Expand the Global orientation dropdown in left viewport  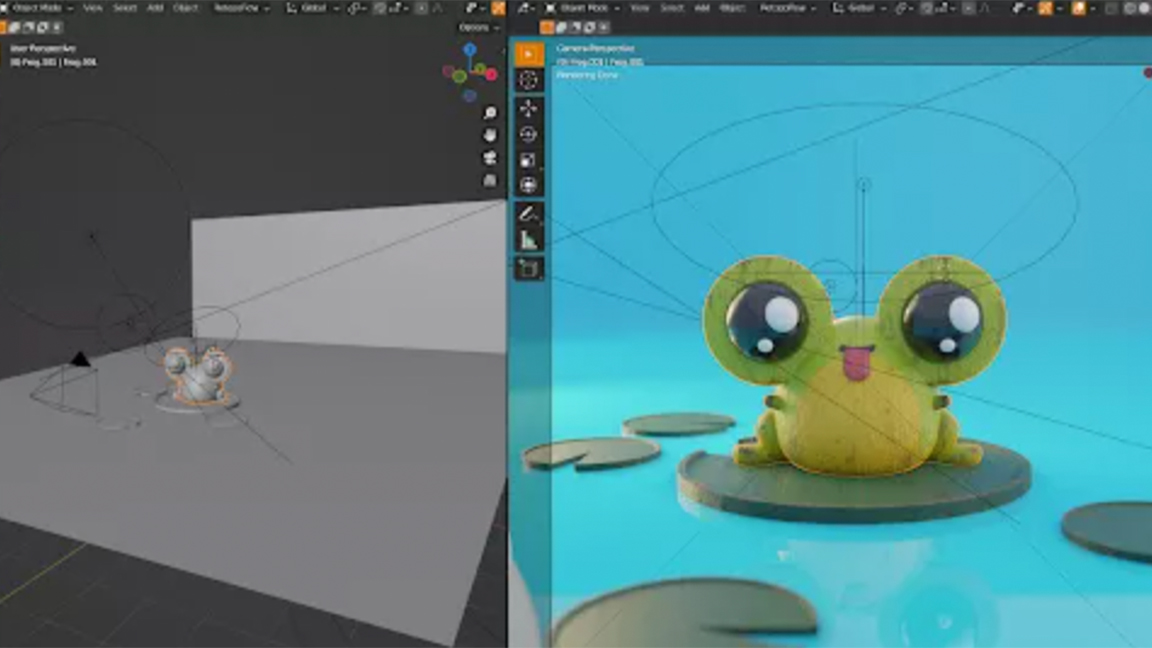coord(313,8)
